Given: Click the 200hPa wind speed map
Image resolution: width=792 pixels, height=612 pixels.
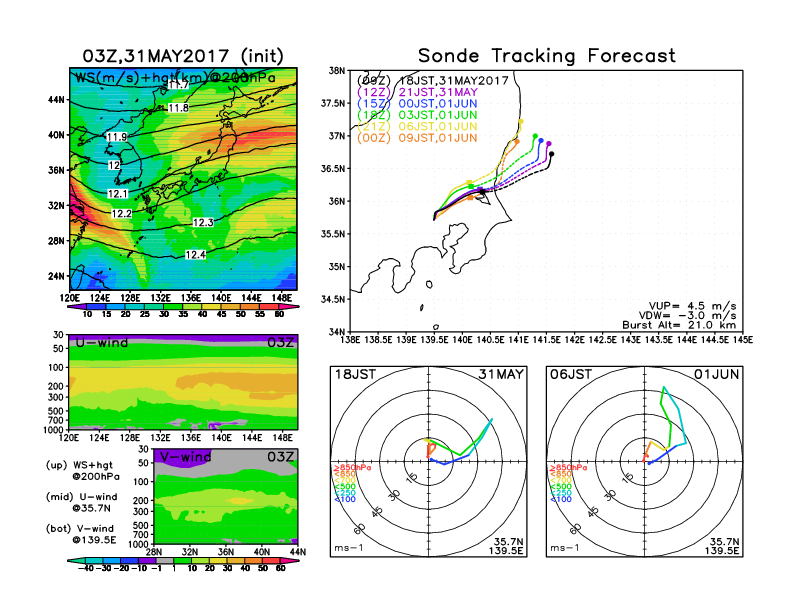Looking at the screenshot, I should pos(183,179).
